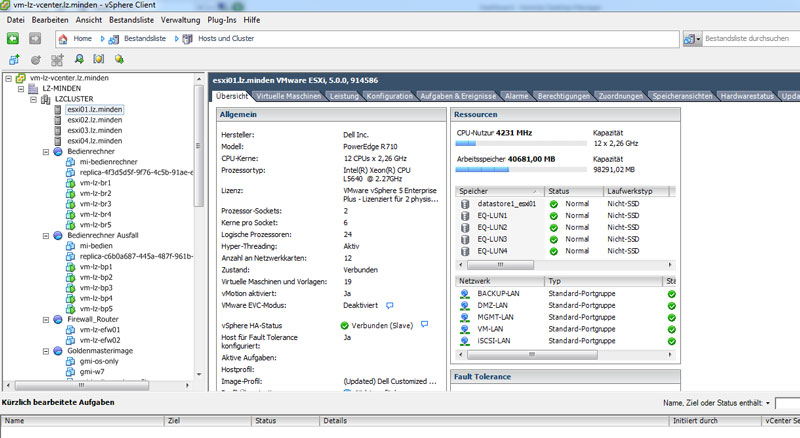Open the search scope dropdown arrow
The width and height of the screenshot is (800, 438).
[698, 39]
